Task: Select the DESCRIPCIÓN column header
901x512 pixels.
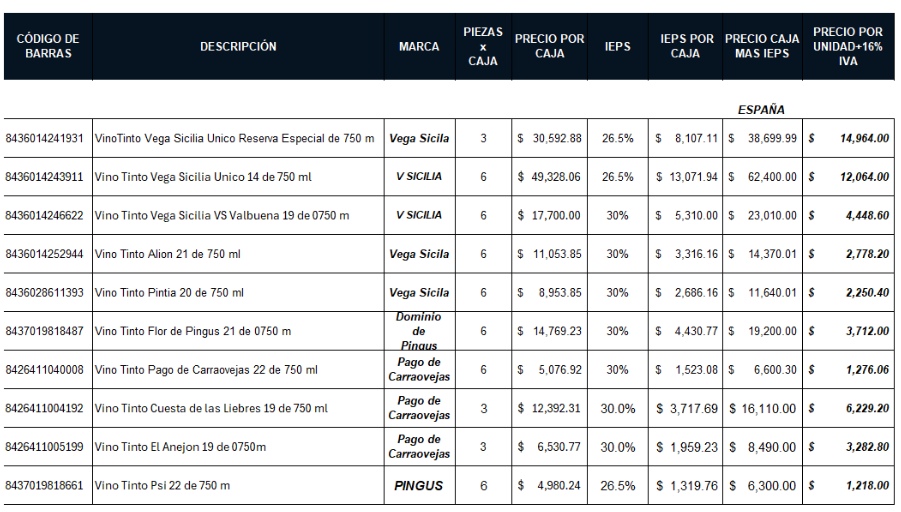Action: [x=238, y=46]
